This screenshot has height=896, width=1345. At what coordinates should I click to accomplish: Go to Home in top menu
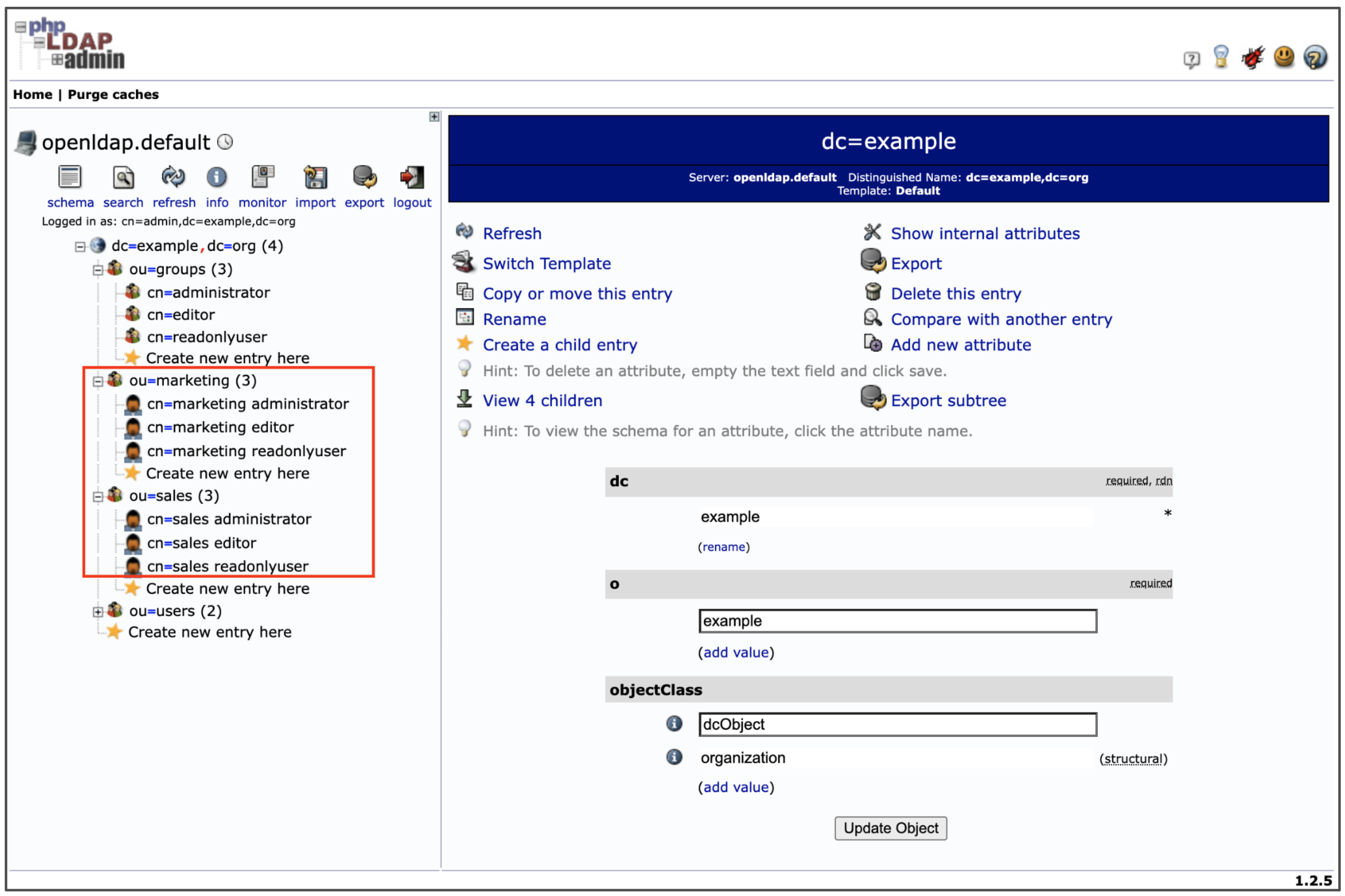33,94
